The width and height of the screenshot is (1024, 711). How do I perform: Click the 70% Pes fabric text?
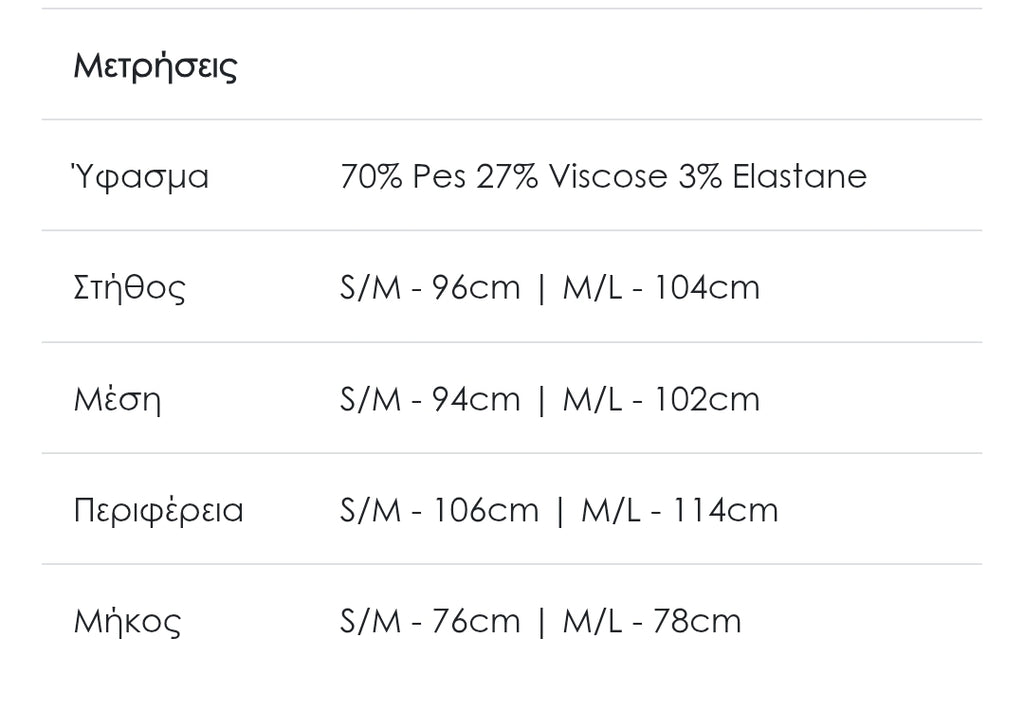403,177
